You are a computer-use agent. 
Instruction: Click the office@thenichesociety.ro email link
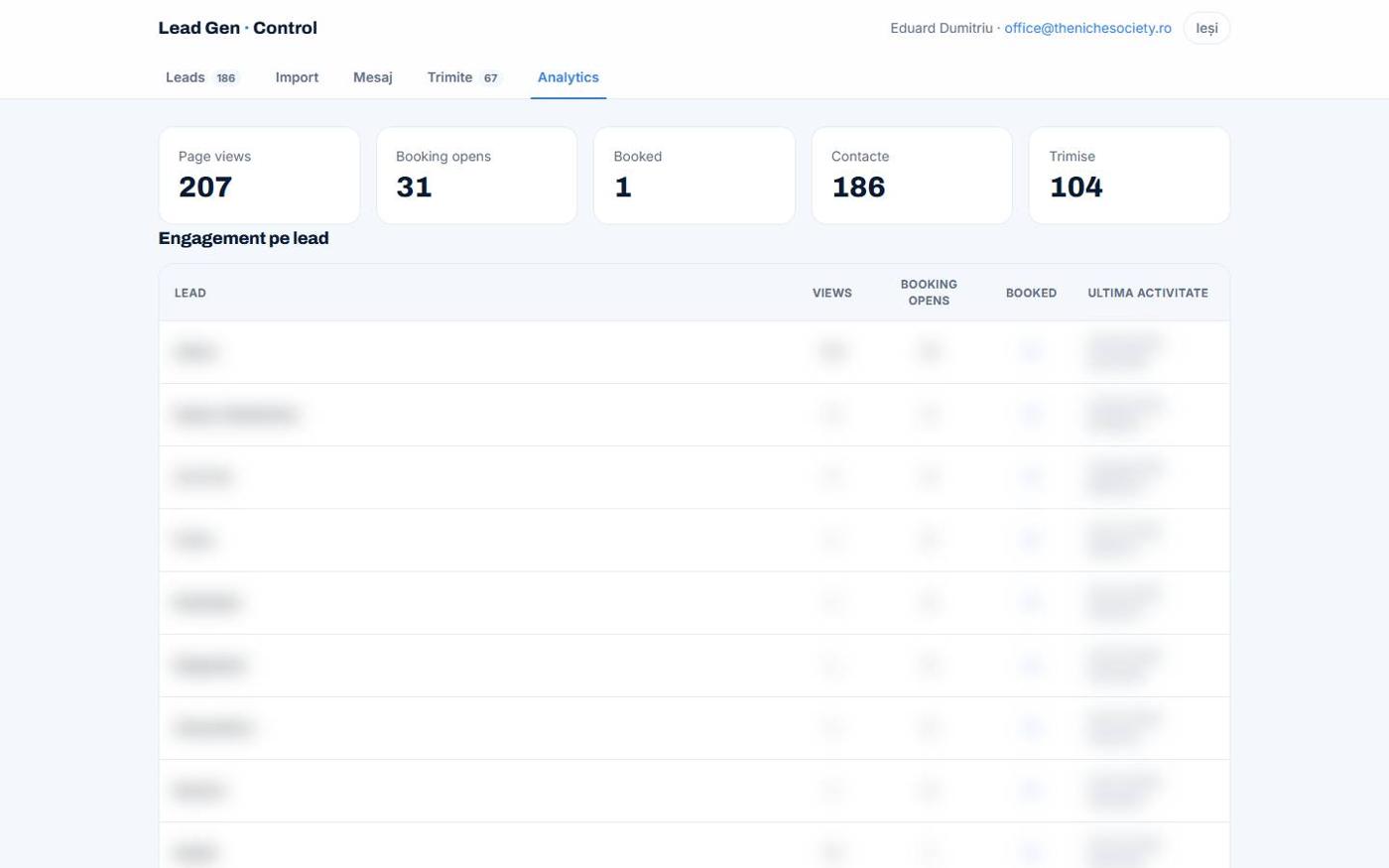1087,28
